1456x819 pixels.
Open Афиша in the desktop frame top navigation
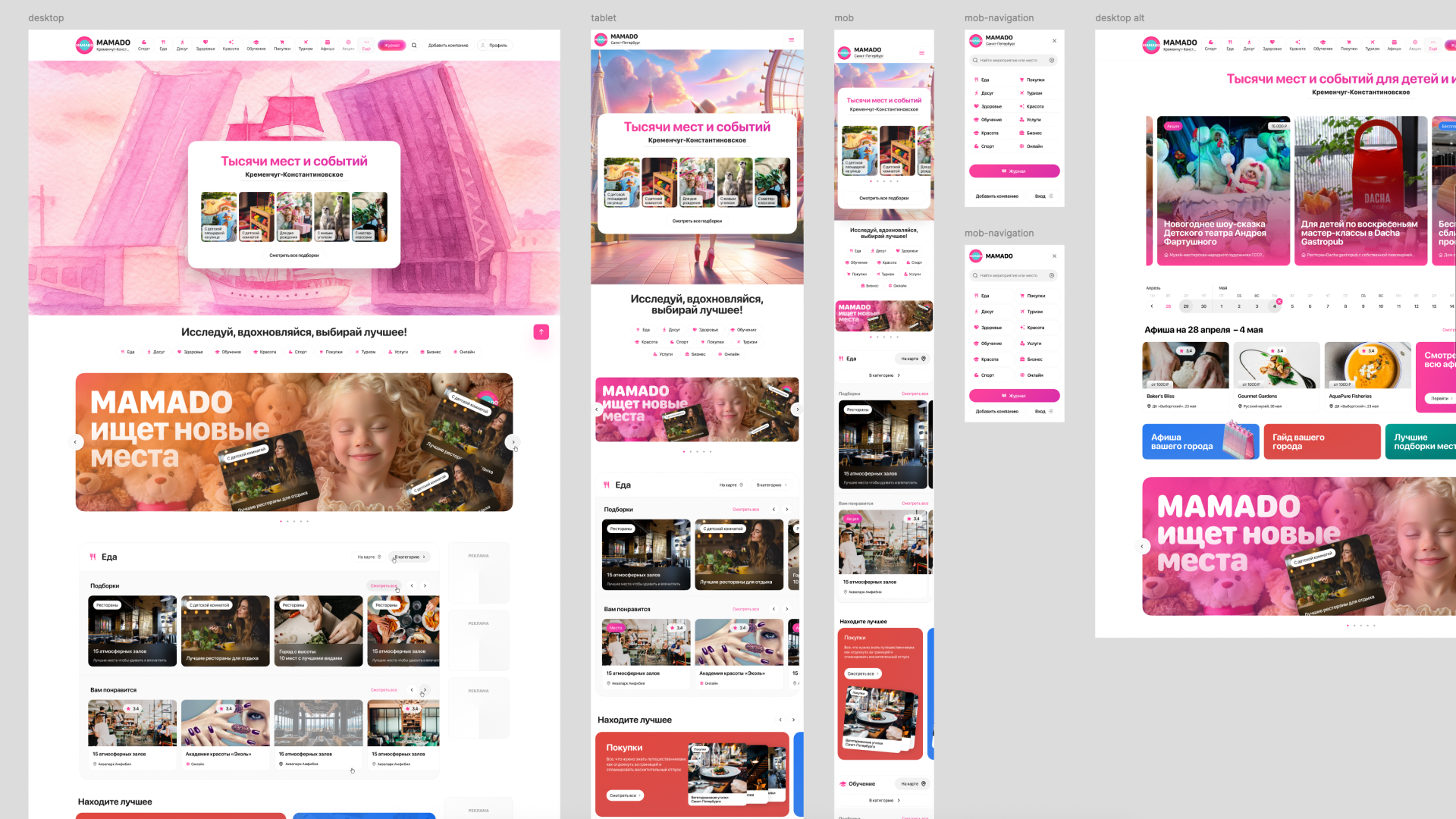coord(328,45)
